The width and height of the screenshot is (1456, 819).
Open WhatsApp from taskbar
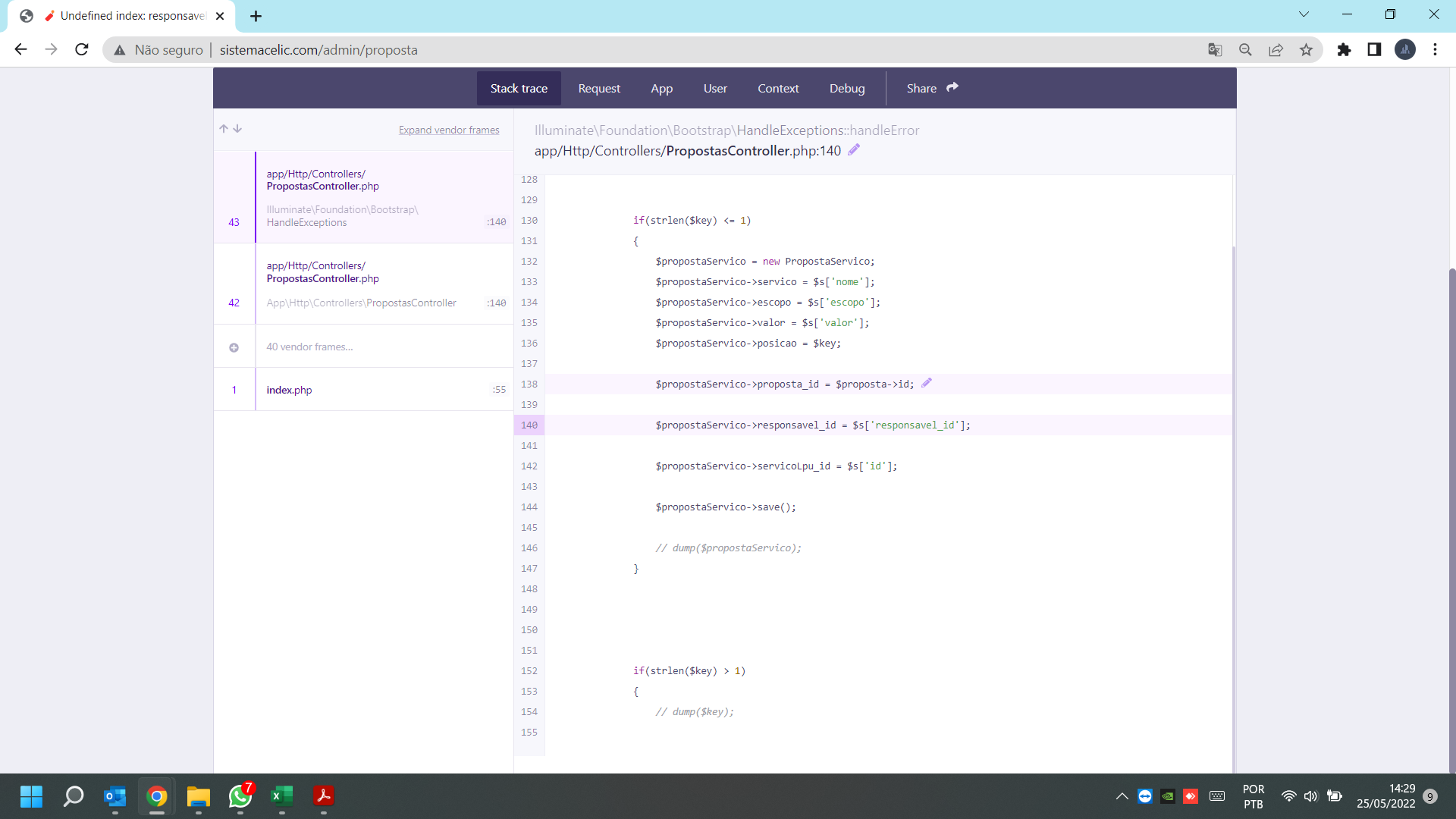[x=240, y=796]
